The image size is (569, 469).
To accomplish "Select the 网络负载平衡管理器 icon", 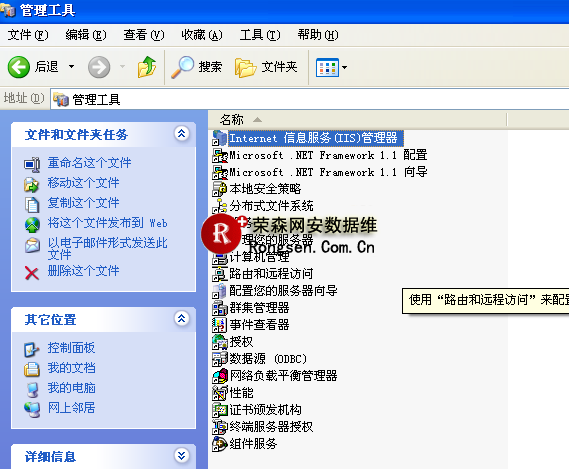I will click(220, 376).
